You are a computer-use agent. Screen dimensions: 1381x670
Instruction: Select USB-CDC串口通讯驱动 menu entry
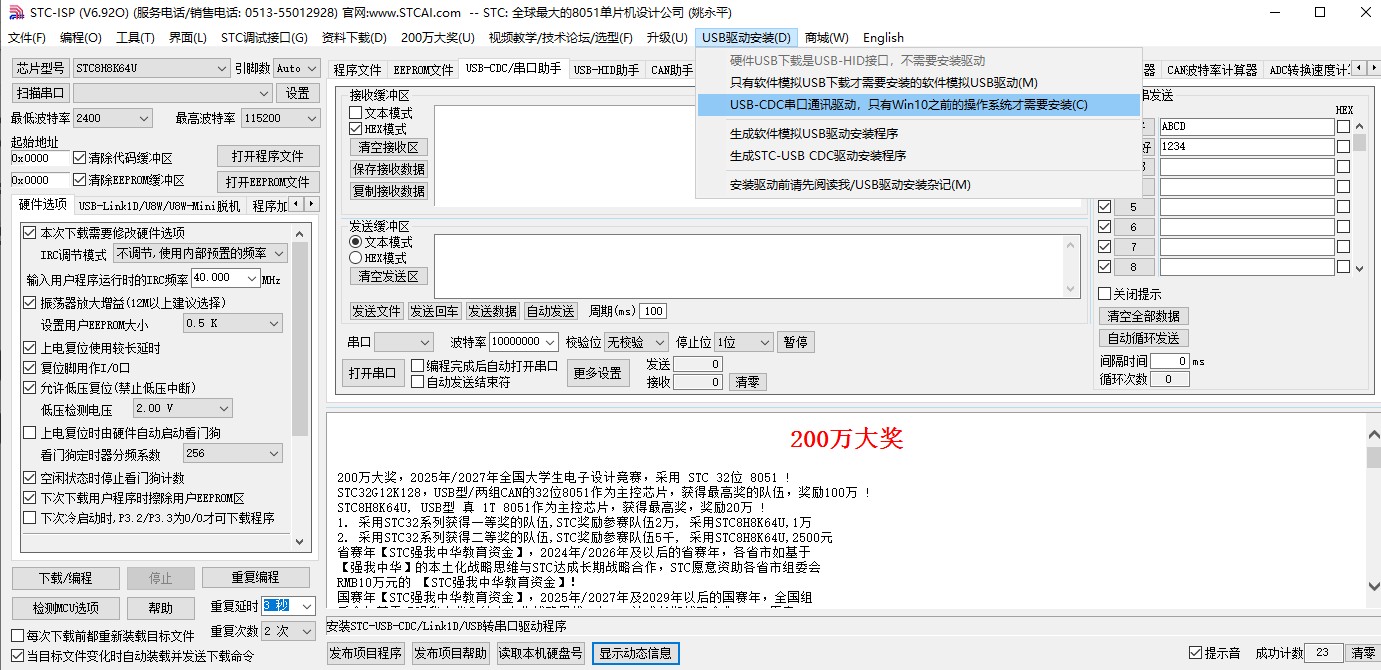(918, 104)
